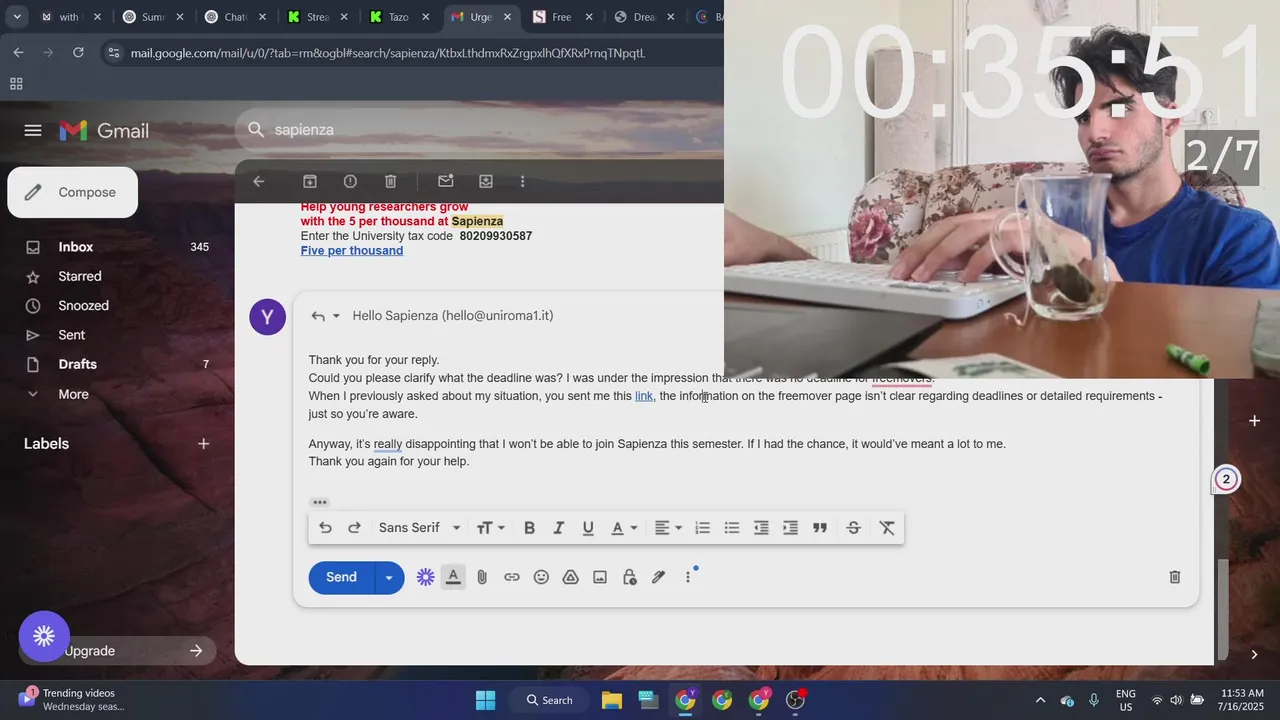Image resolution: width=1280 pixels, height=720 pixels.
Task: Open send options arrow beside Send
Action: (389, 577)
